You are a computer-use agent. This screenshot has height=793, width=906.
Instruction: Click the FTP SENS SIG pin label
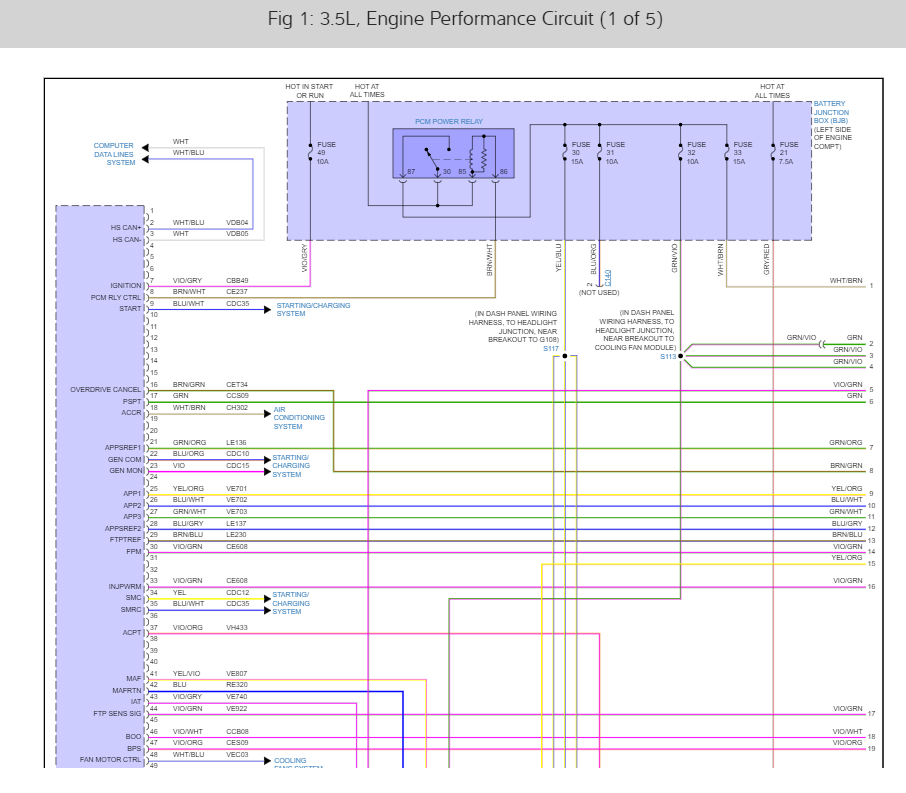(117, 714)
